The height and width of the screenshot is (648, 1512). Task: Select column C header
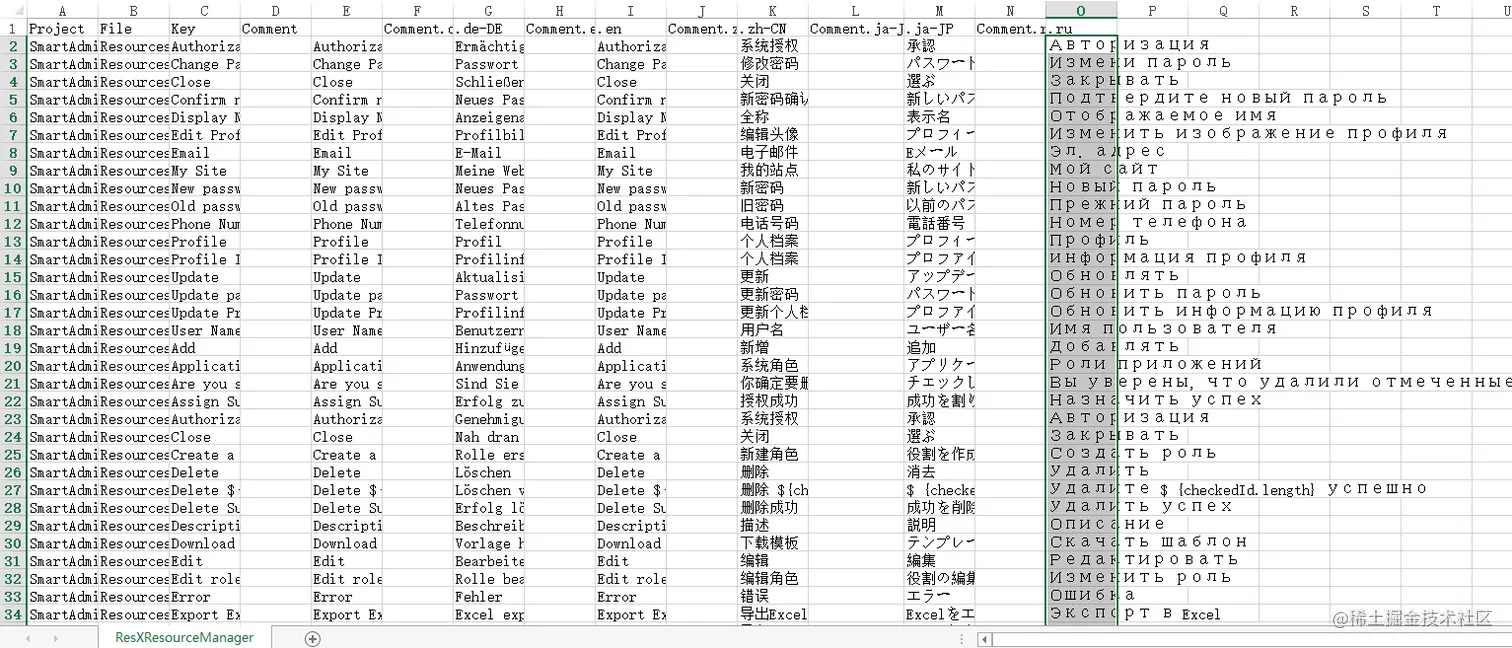click(204, 11)
